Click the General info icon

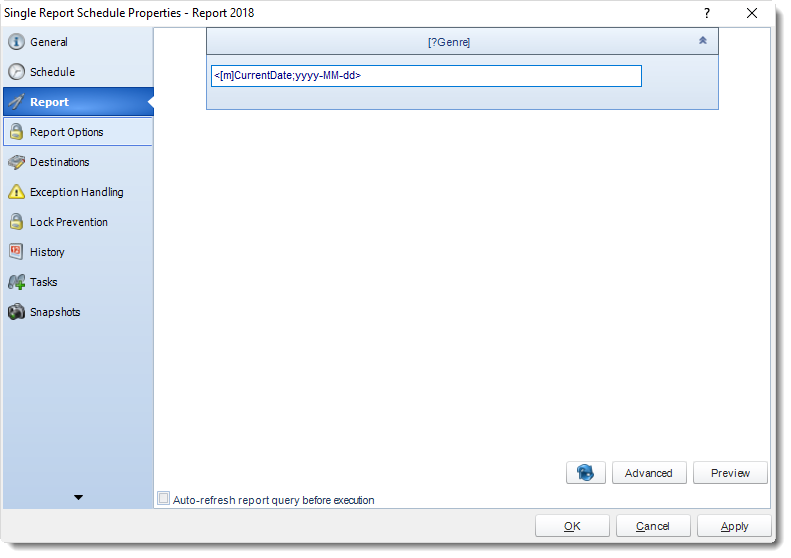tap(16, 42)
